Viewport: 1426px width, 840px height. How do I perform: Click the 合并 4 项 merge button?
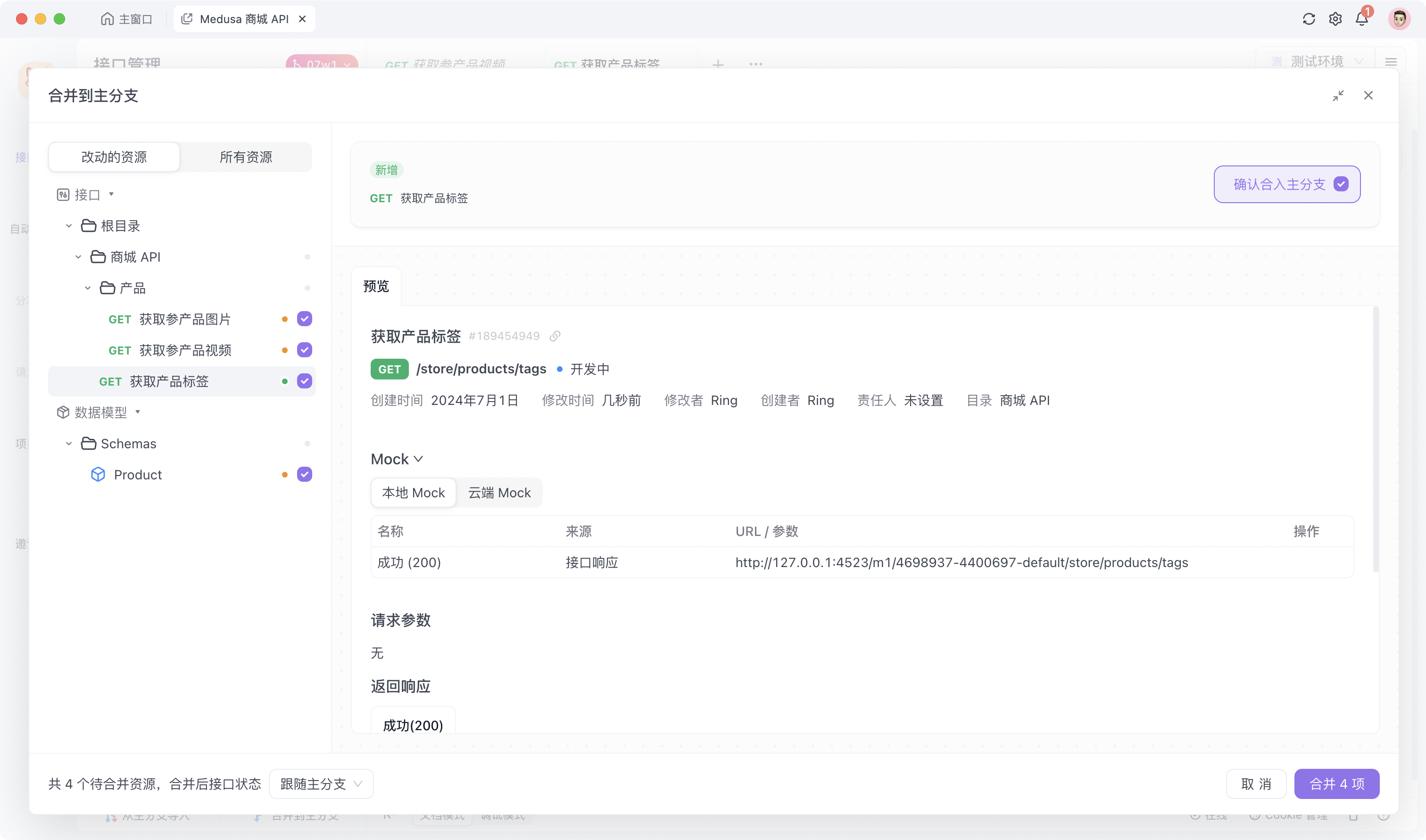pos(1337,784)
